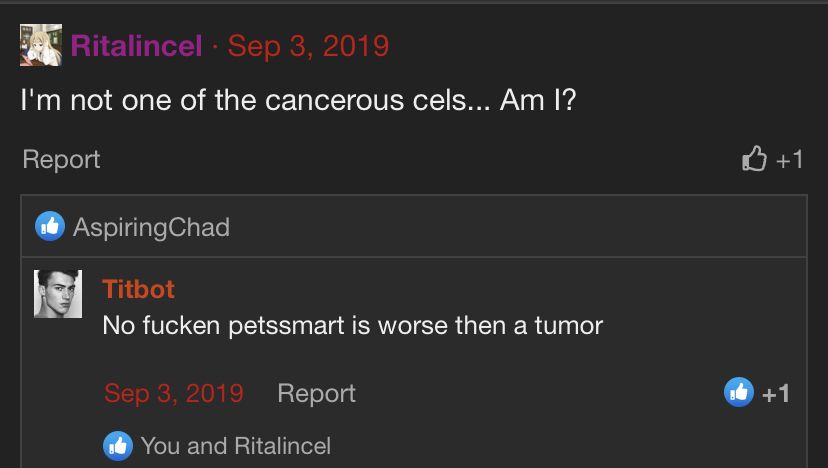Open Ritalincel's profile avatar
This screenshot has width=828, height=468.
40,46
